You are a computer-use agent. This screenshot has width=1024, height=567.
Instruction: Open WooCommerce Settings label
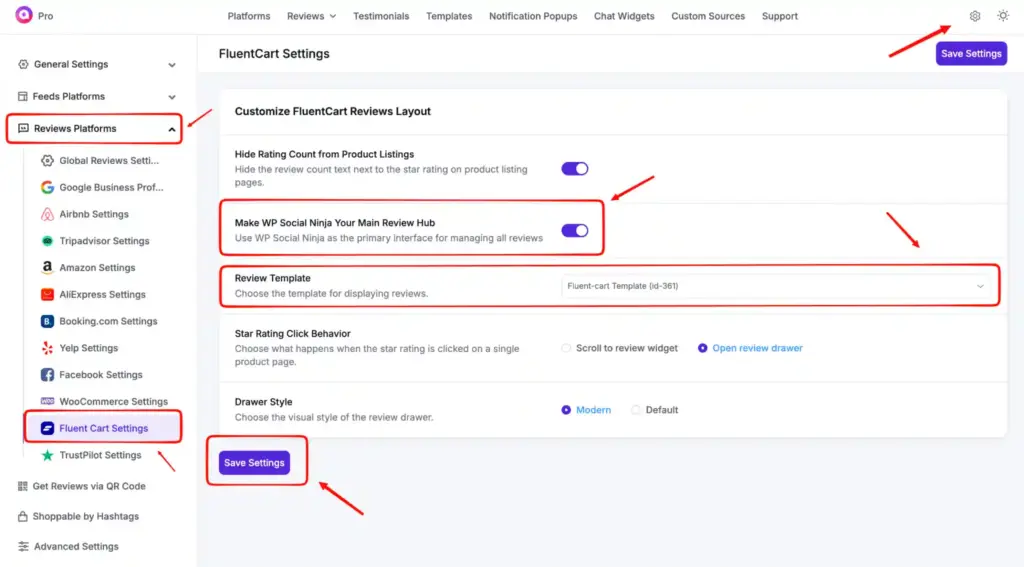pos(114,401)
